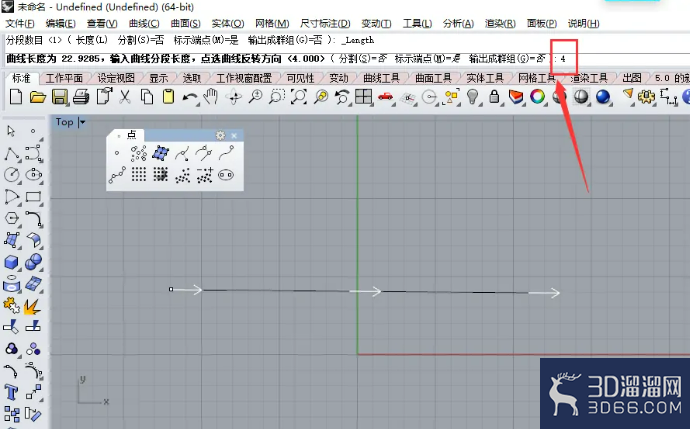Click the red car icon

pyautogui.click(x=385, y=97)
